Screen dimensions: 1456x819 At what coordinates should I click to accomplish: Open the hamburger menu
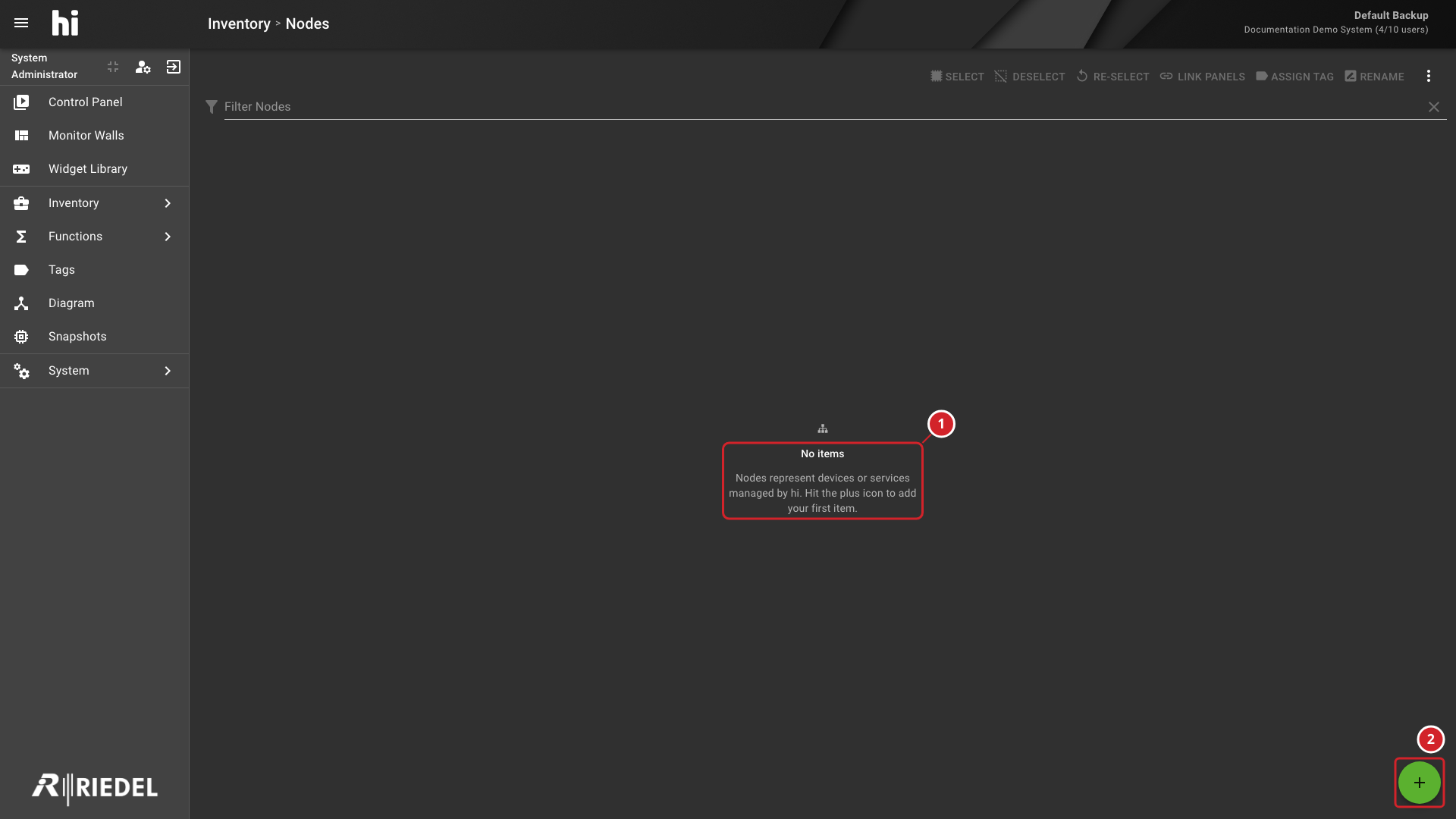[x=21, y=23]
